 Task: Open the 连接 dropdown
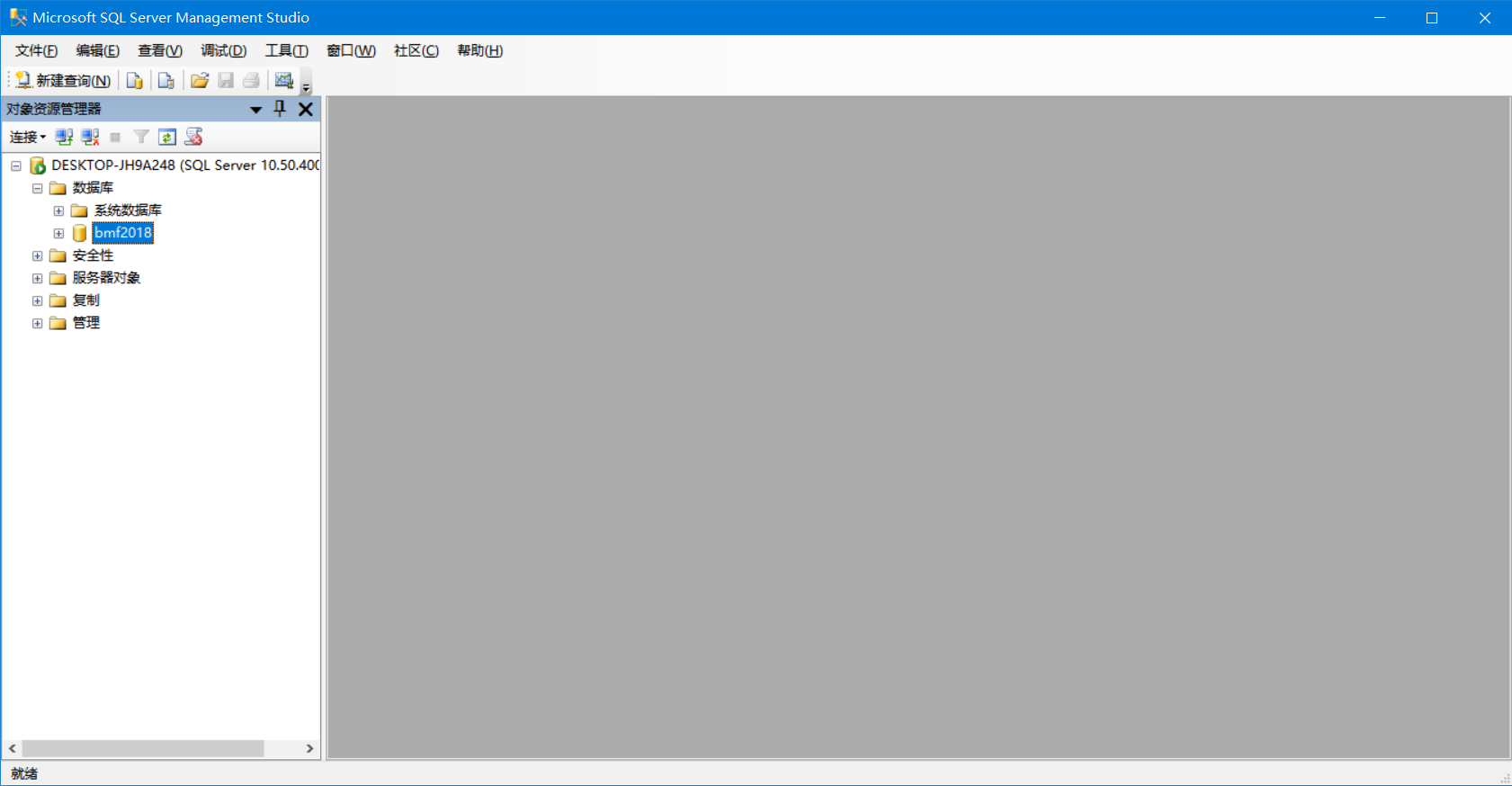(27, 137)
